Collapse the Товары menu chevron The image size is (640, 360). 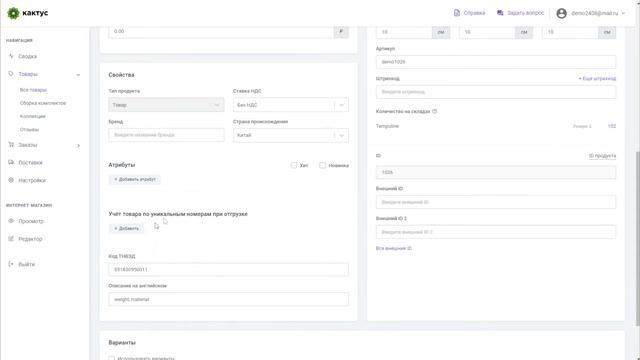click(x=78, y=75)
